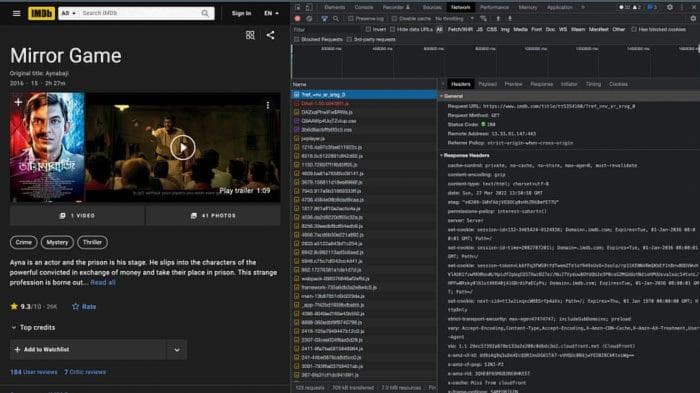Open the 7 Critic reviews link
This screenshot has height=393, width=700.
coord(85,372)
